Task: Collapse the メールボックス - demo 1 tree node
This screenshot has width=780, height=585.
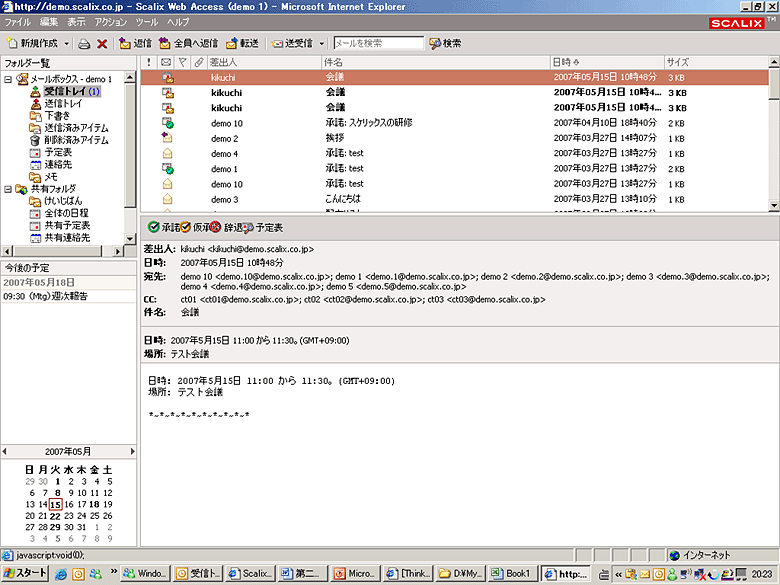Action: 8,79
